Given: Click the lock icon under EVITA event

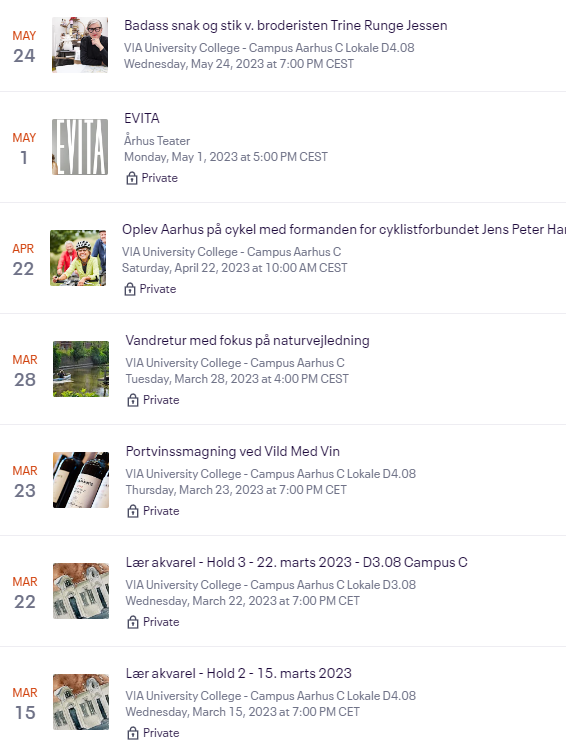Looking at the screenshot, I should click(132, 178).
